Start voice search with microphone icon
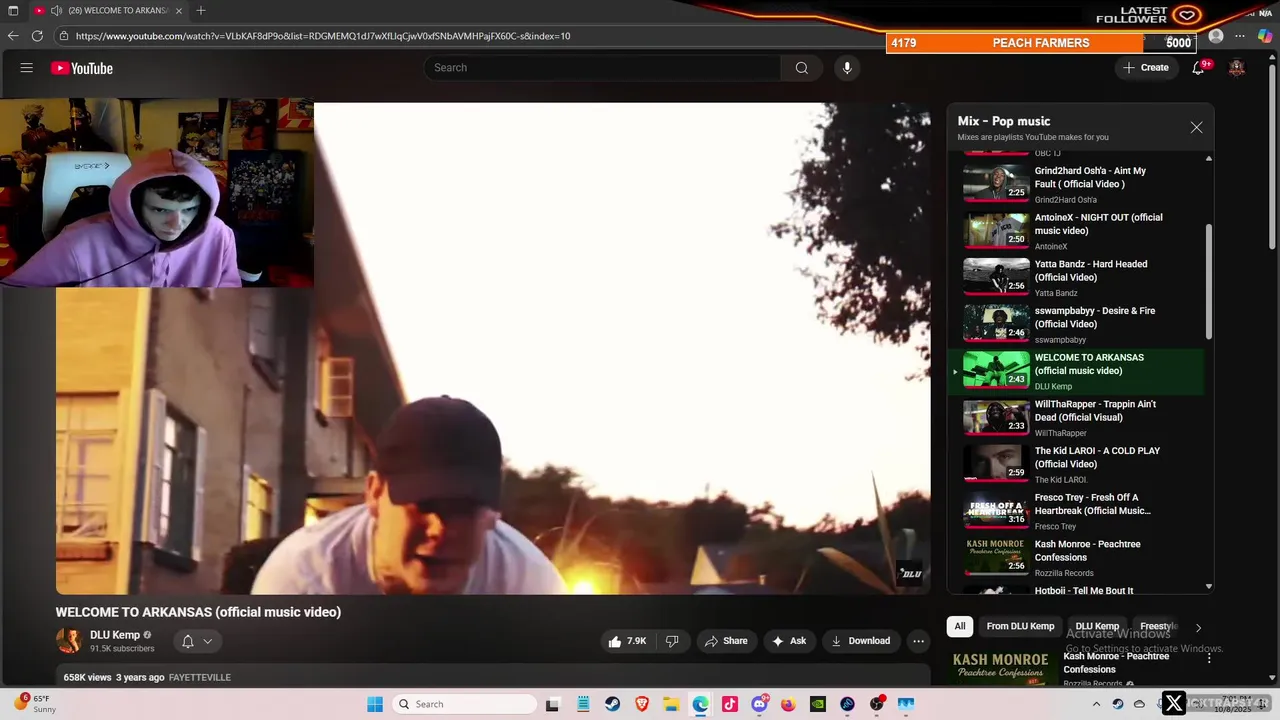The height and width of the screenshot is (720, 1280). coord(847,68)
